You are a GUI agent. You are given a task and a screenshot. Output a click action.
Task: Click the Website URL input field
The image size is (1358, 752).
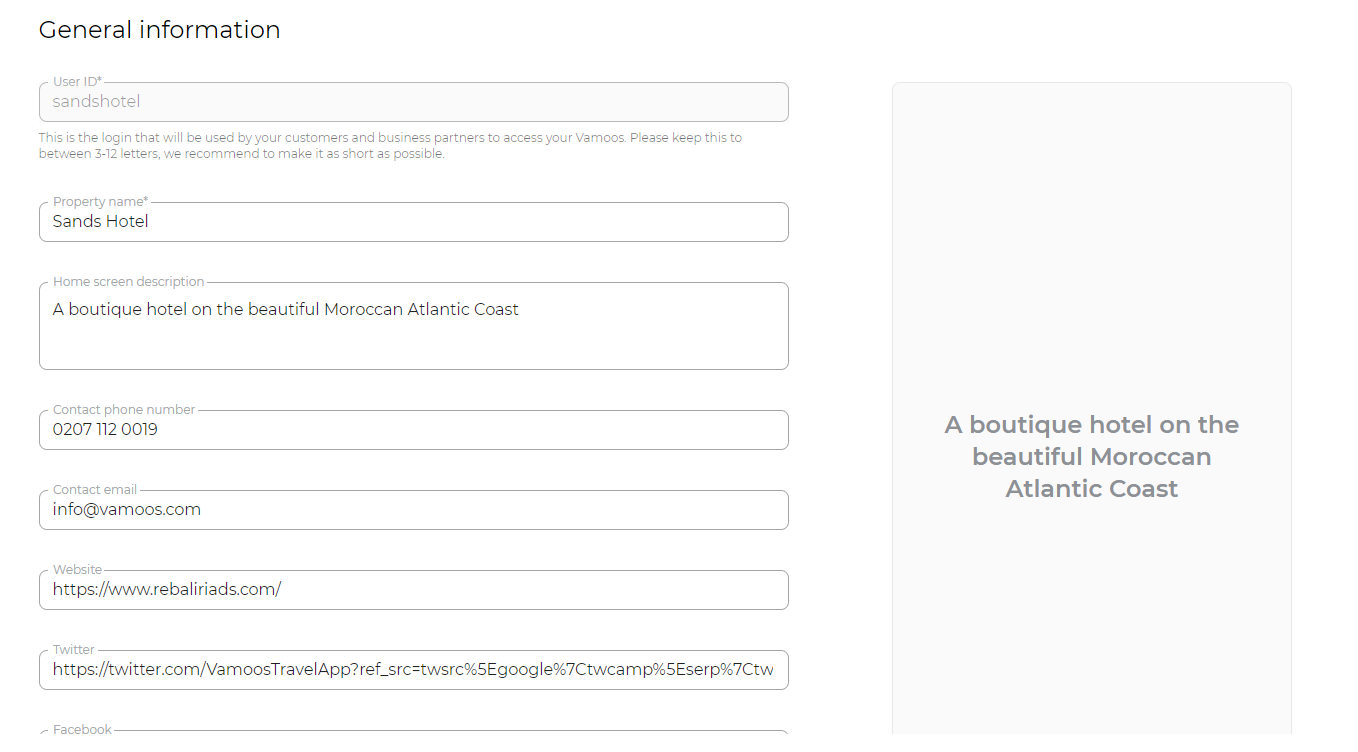413,590
